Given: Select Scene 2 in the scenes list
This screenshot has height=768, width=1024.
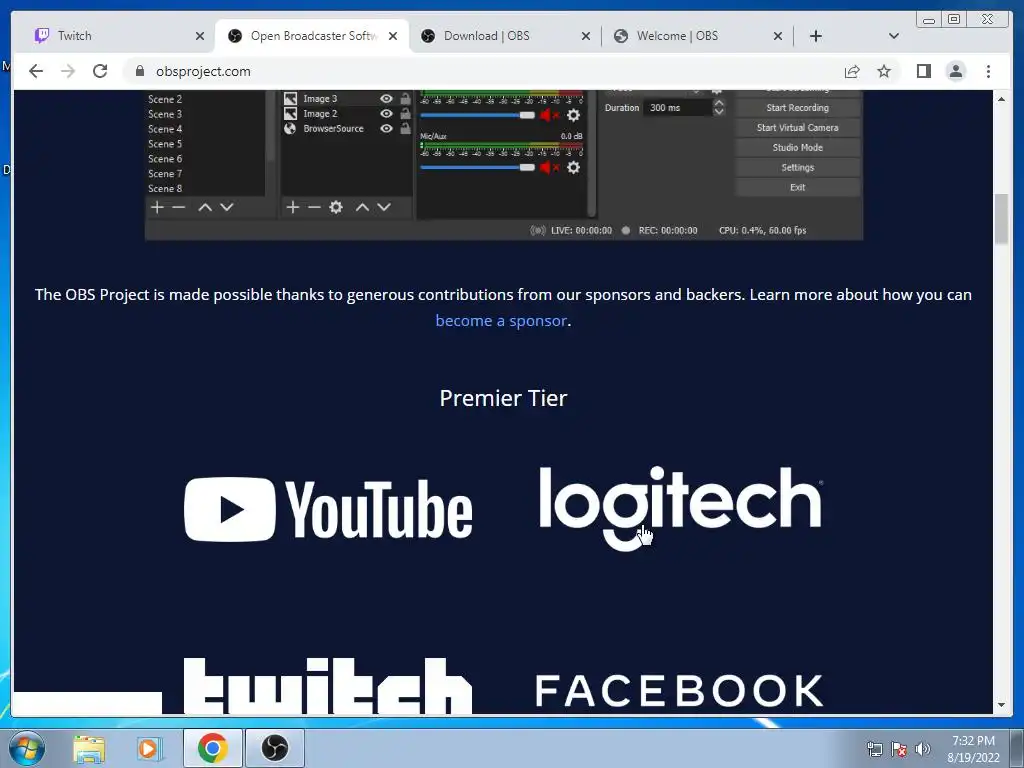Looking at the screenshot, I should (165, 99).
